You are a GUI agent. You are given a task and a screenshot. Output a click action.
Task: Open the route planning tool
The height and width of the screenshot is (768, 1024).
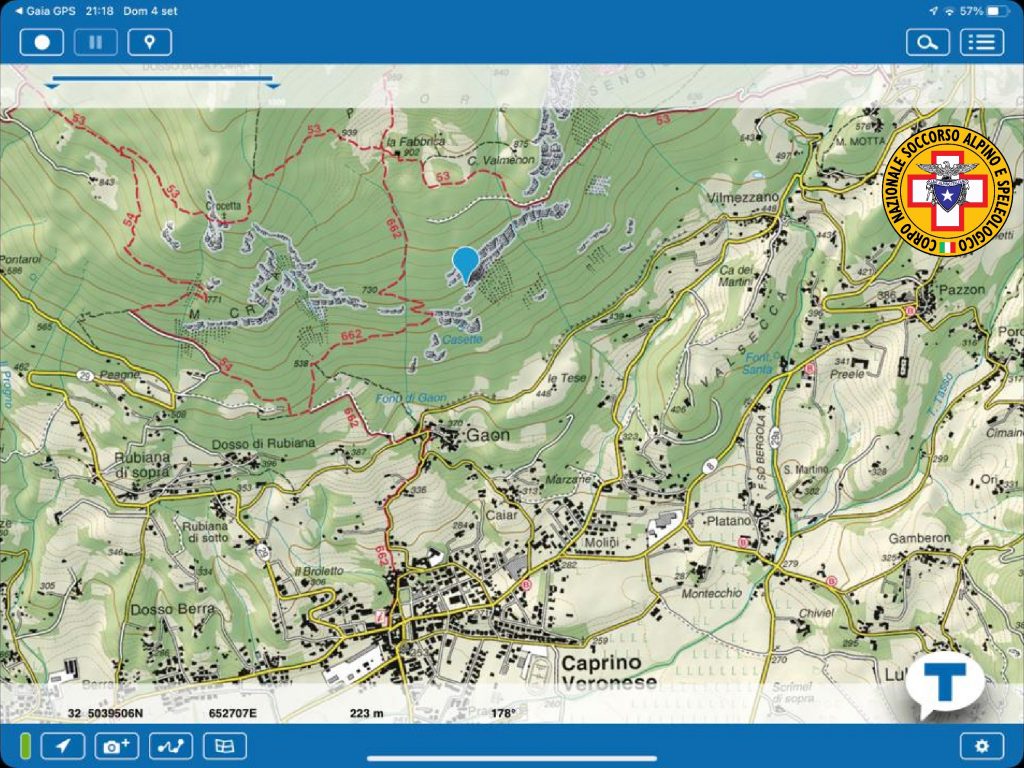171,745
